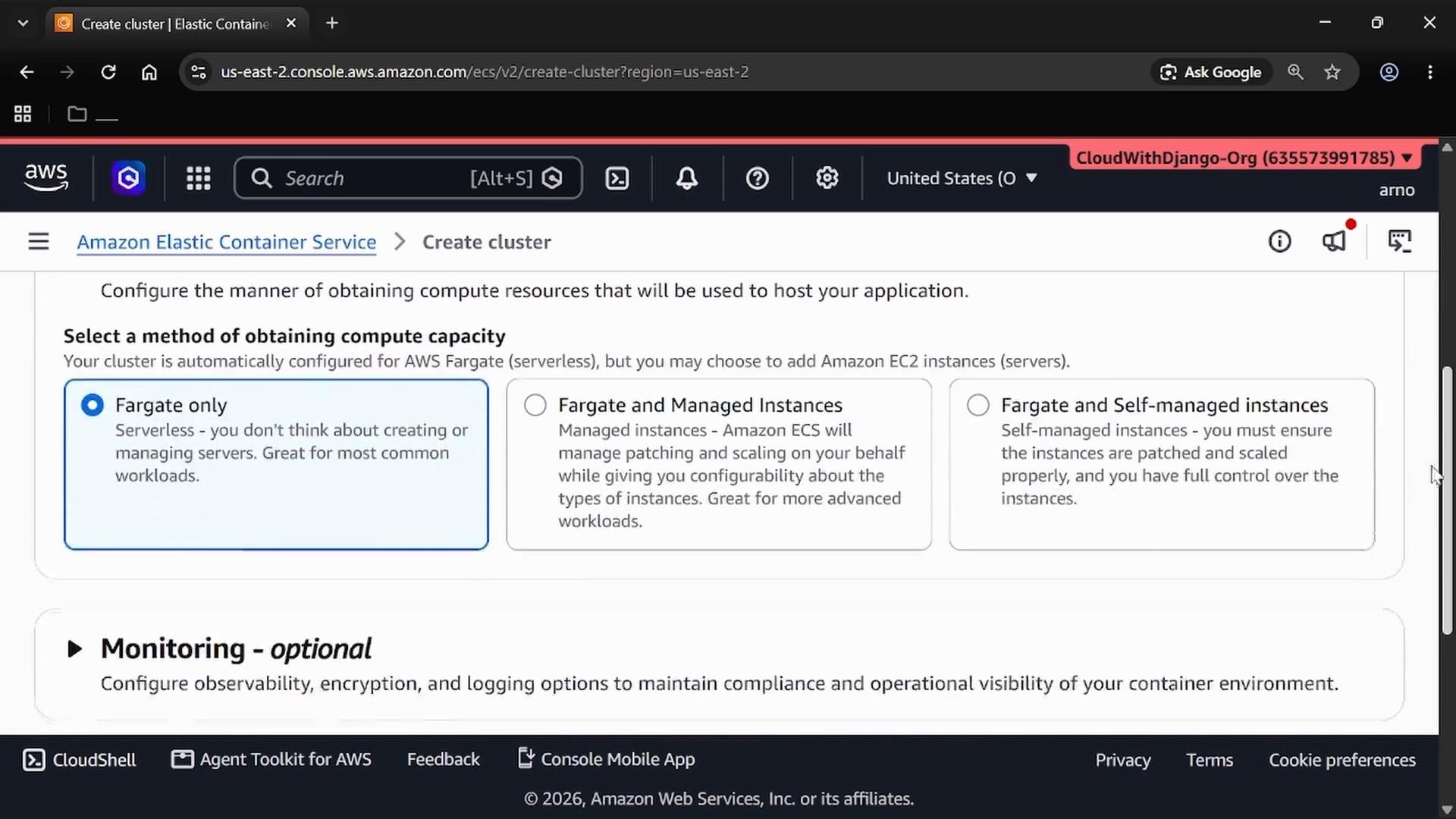
Task: Expand the Monitoring optional section
Action: (74, 649)
